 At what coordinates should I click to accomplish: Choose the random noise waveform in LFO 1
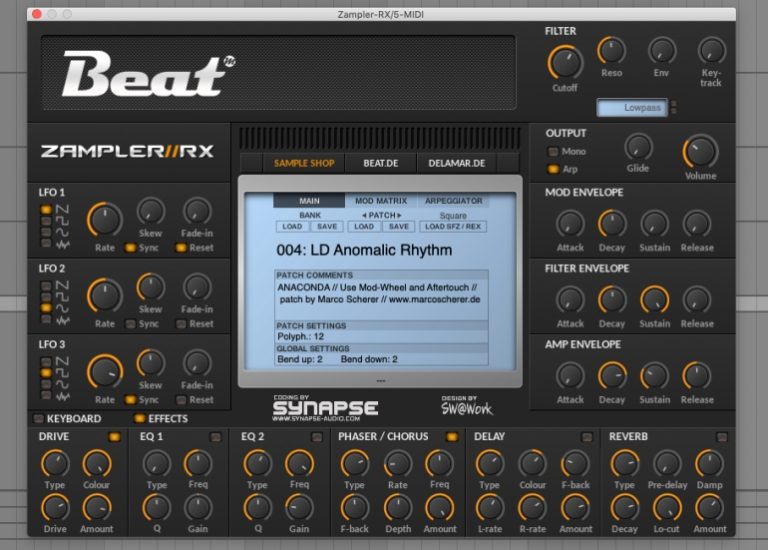46,243
